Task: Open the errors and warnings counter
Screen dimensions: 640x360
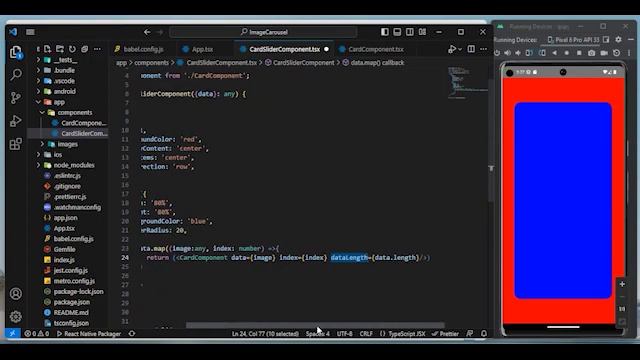Action: pos(37,333)
